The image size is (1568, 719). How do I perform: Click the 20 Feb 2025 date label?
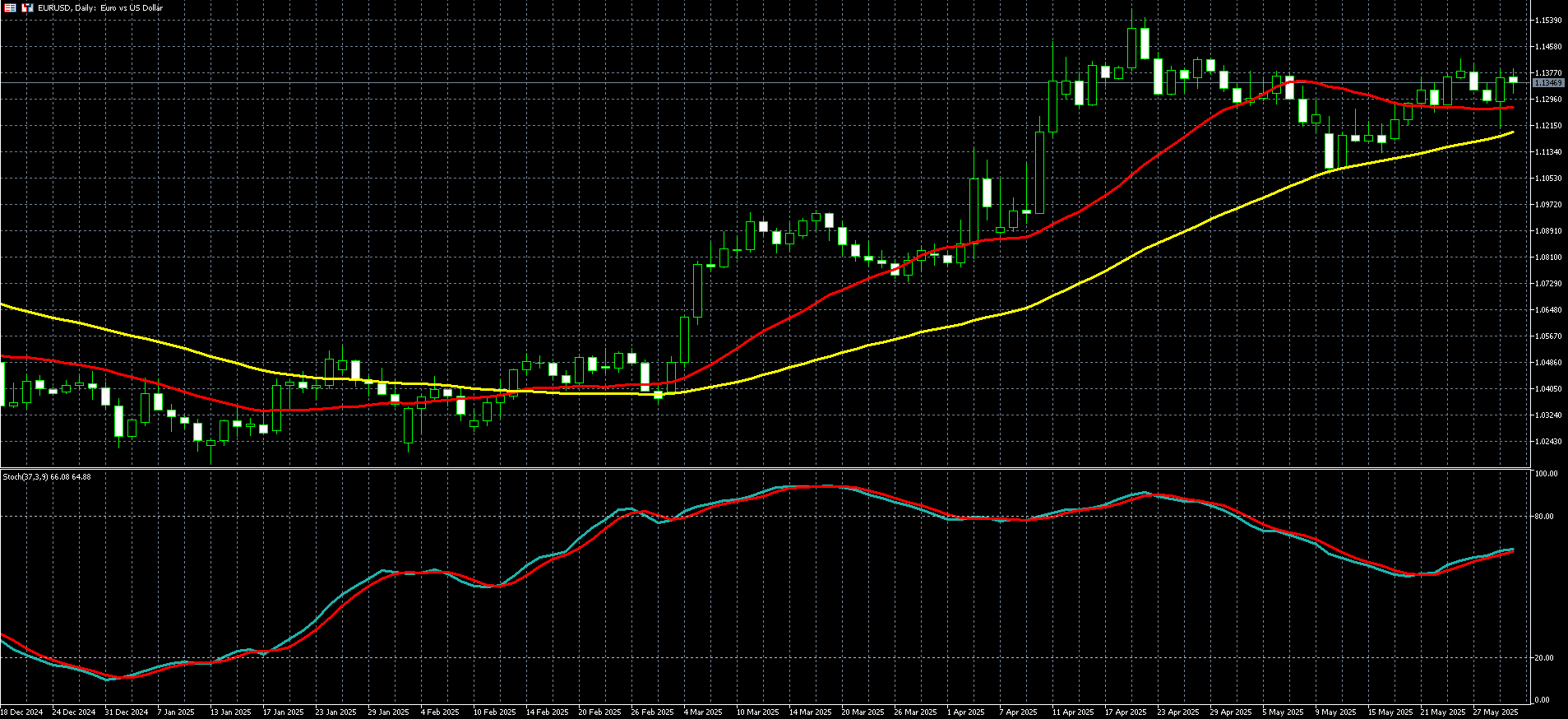click(x=600, y=712)
